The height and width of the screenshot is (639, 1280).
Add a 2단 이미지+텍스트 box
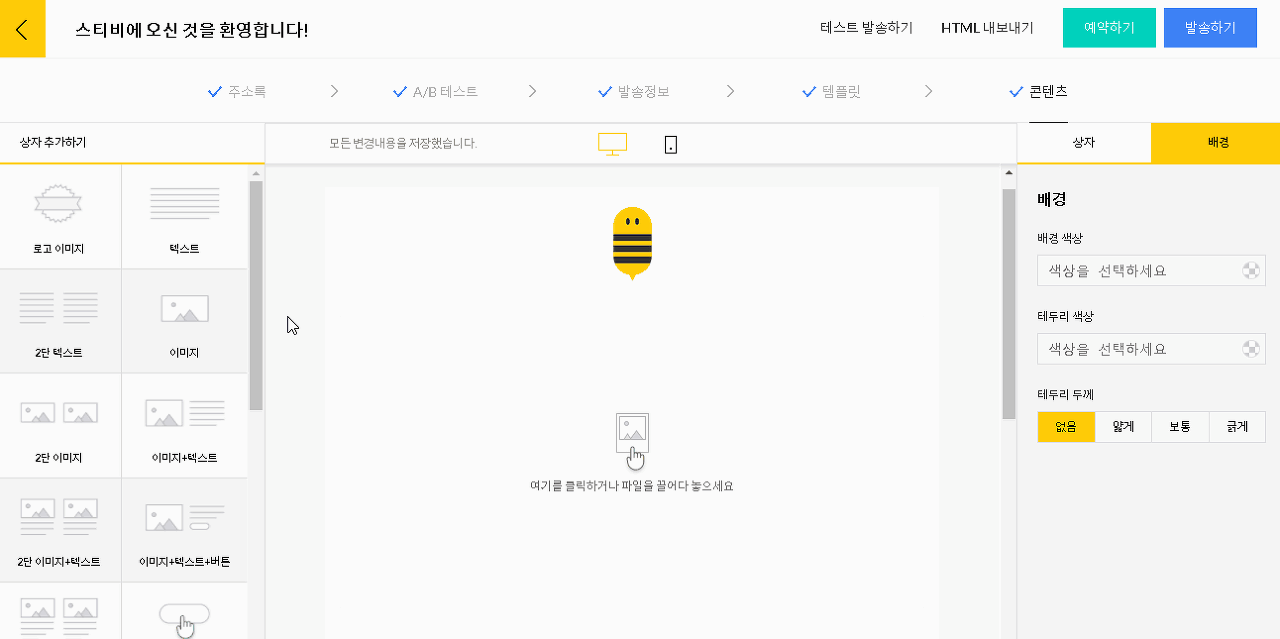60,530
